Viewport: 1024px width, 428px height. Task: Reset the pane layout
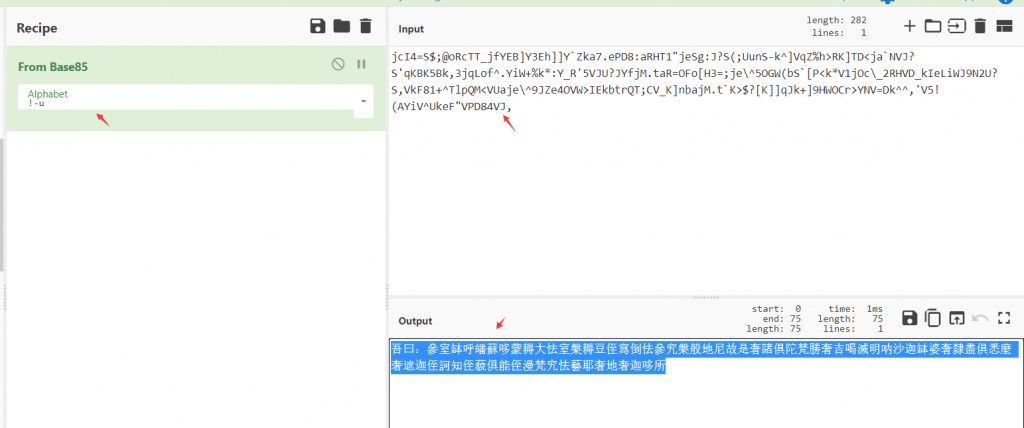point(1004,26)
